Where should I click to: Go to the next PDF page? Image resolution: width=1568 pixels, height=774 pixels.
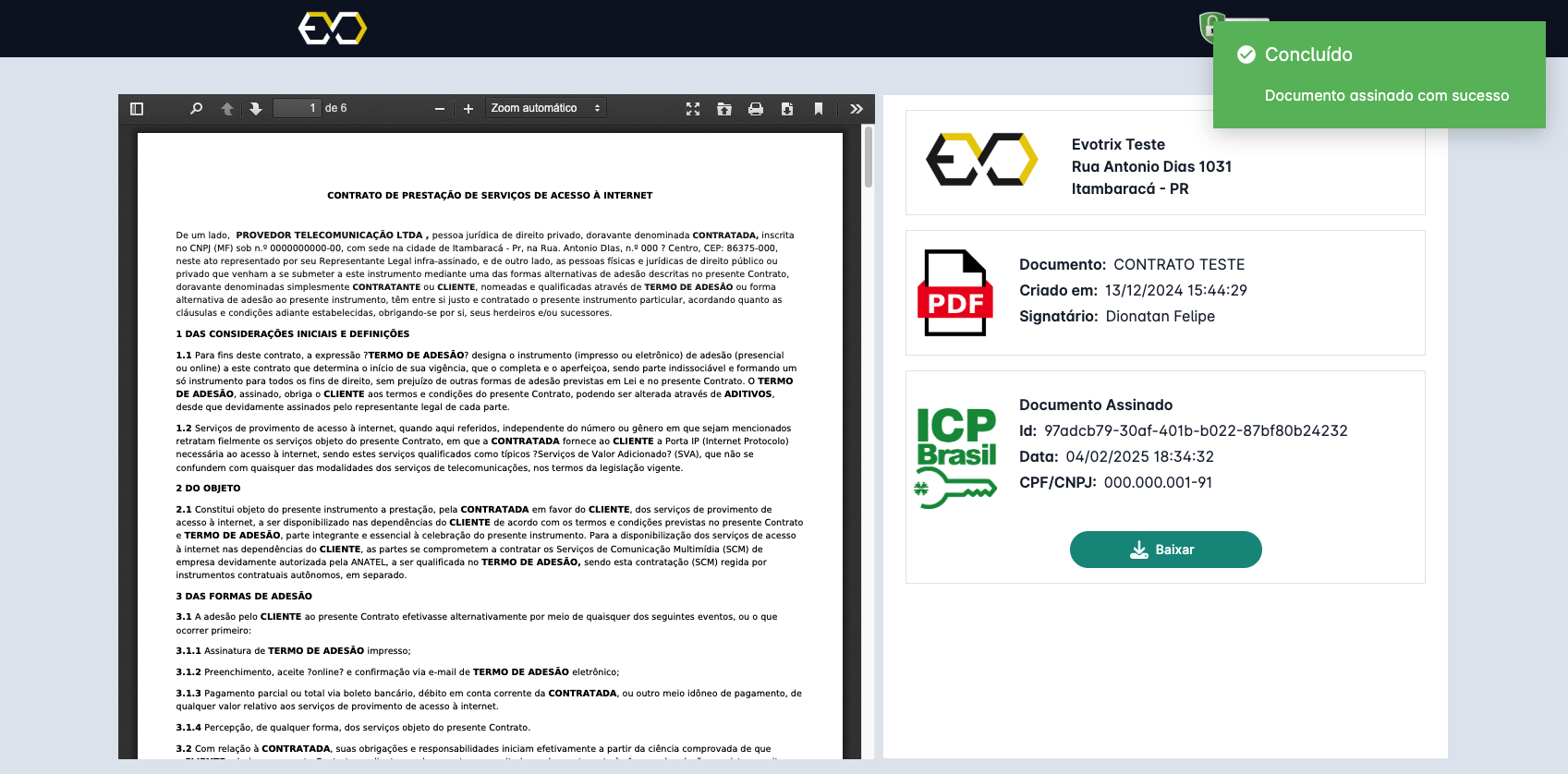click(x=256, y=109)
